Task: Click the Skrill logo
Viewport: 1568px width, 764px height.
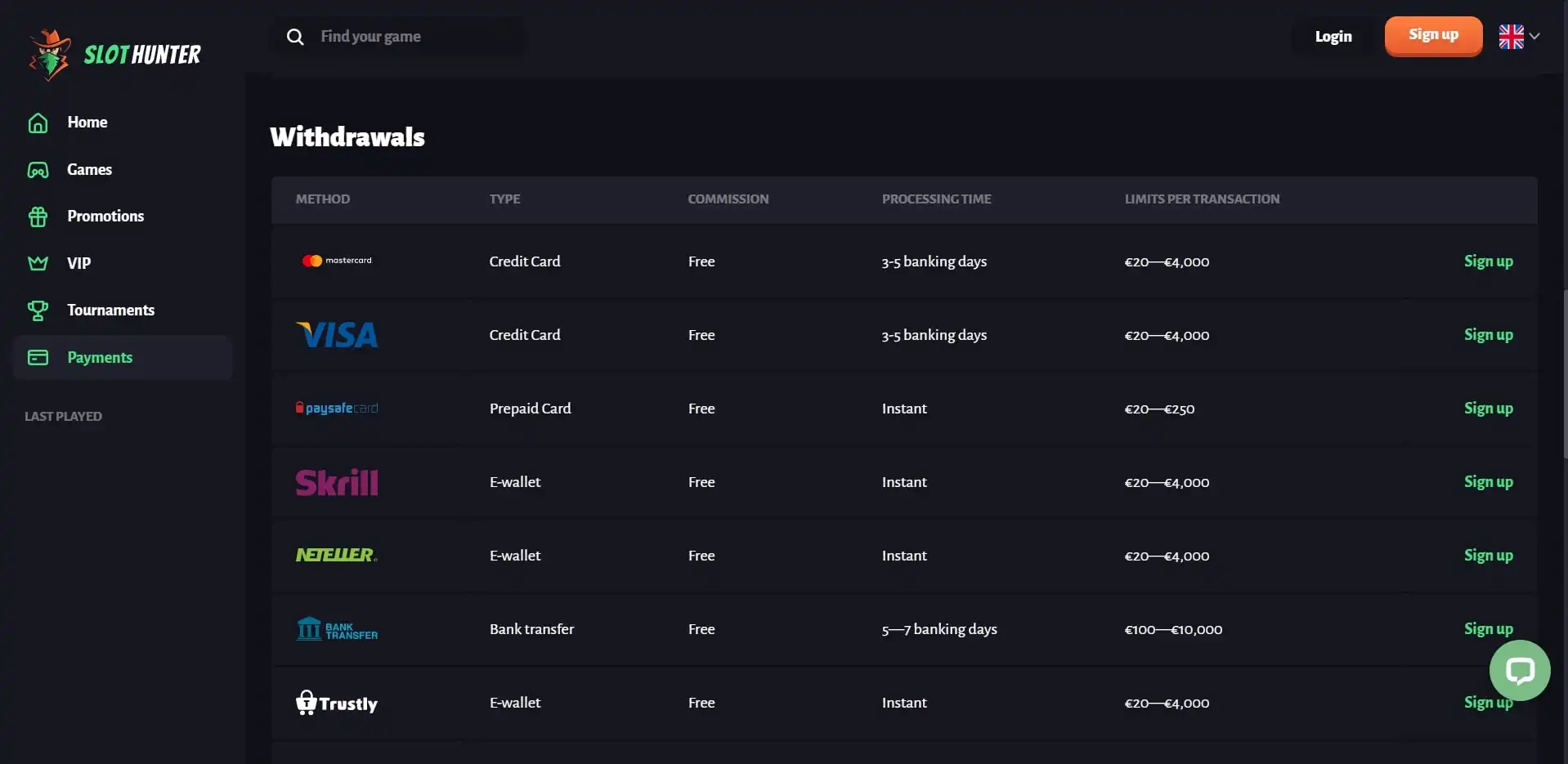Action: click(336, 483)
